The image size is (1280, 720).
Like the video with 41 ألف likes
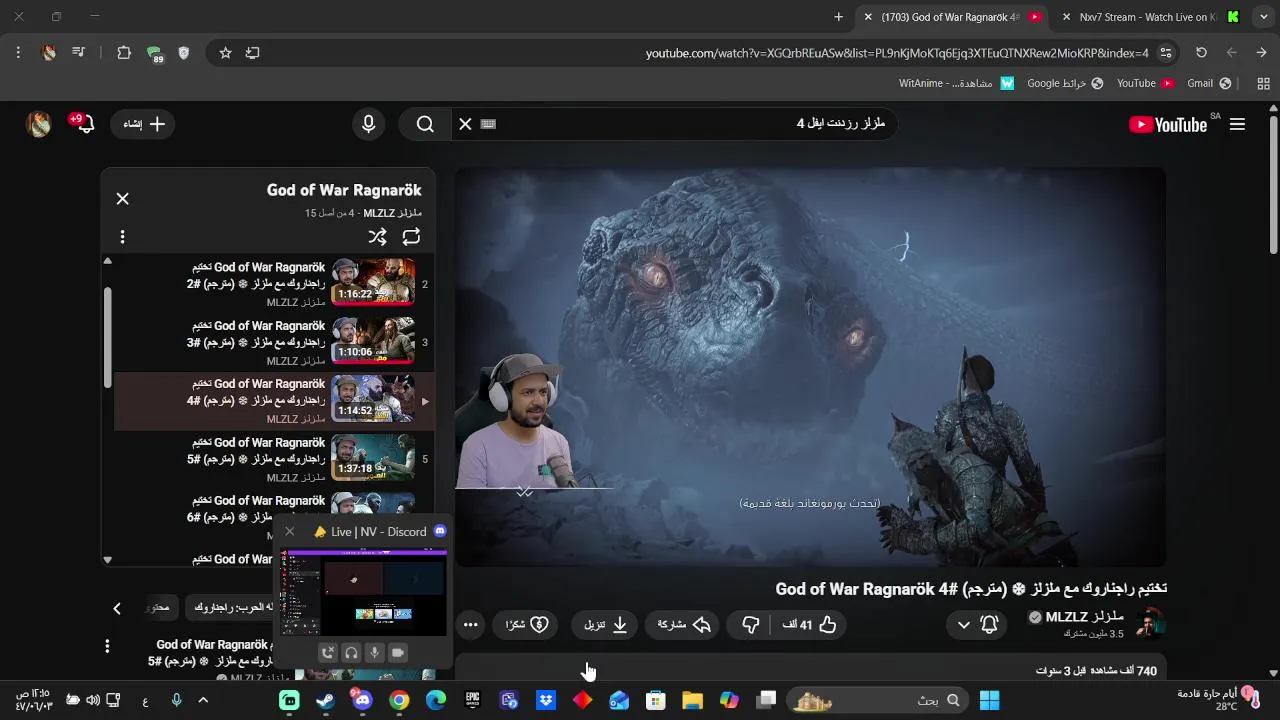(x=808, y=624)
